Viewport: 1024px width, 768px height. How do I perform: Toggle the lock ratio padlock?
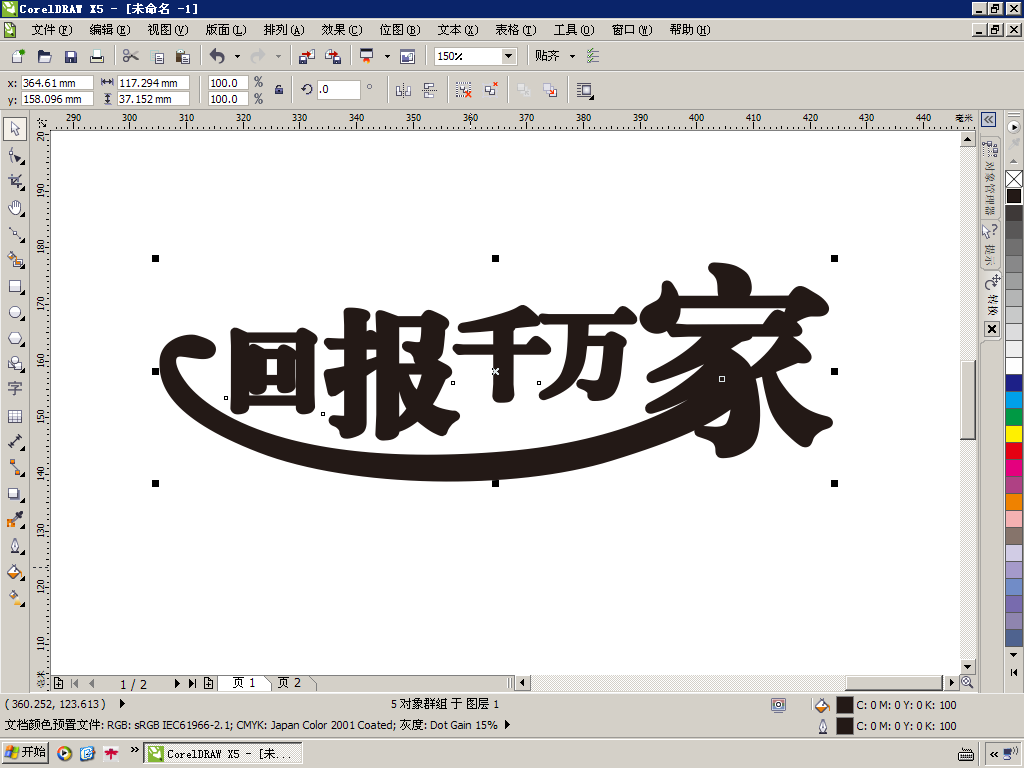click(279, 90)
